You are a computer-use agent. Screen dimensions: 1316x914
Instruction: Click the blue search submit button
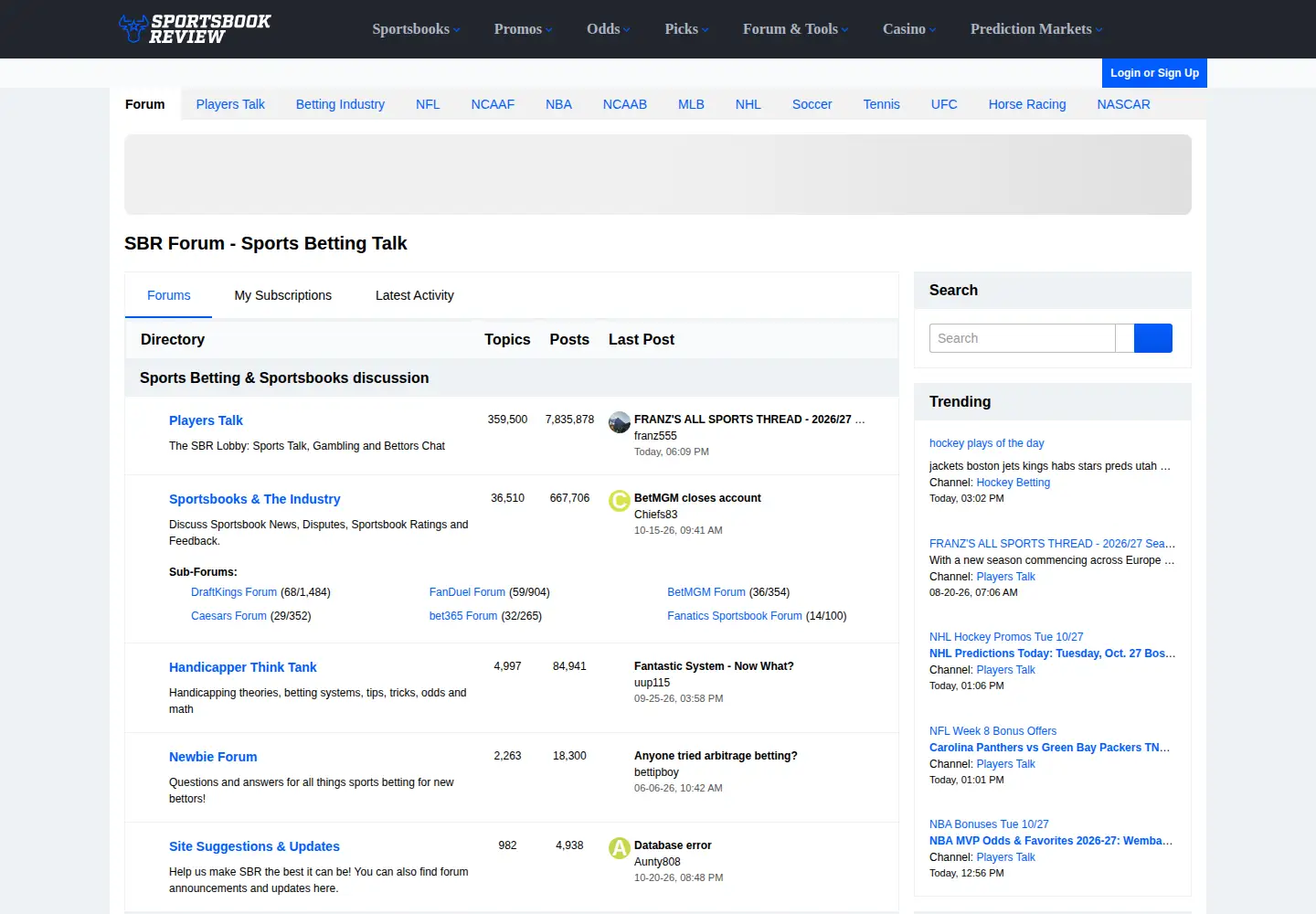1152,338
